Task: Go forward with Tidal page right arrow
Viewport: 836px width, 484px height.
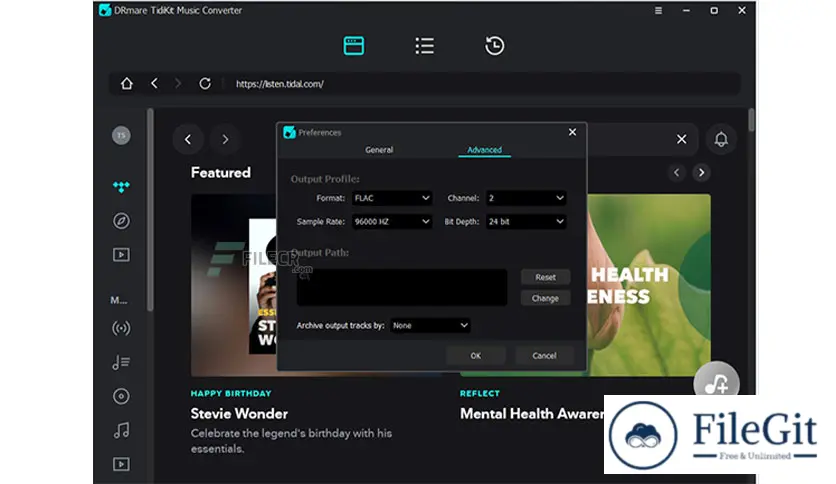Action: coord(225,140)
